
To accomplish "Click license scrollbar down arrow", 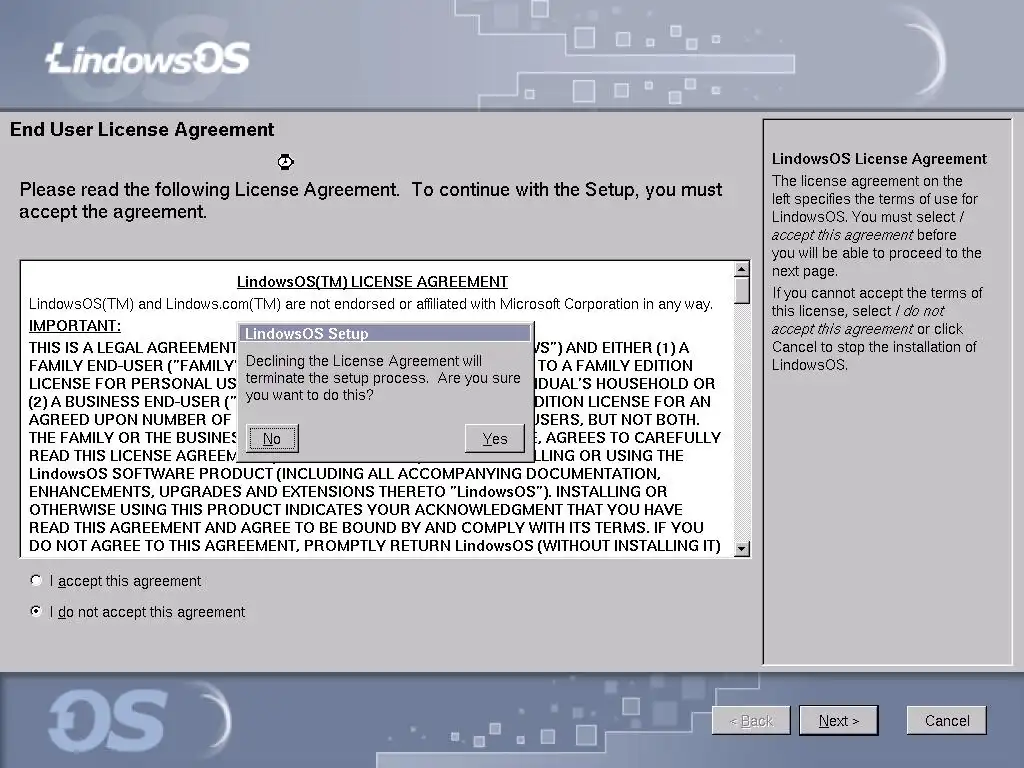I will (741, 549).
